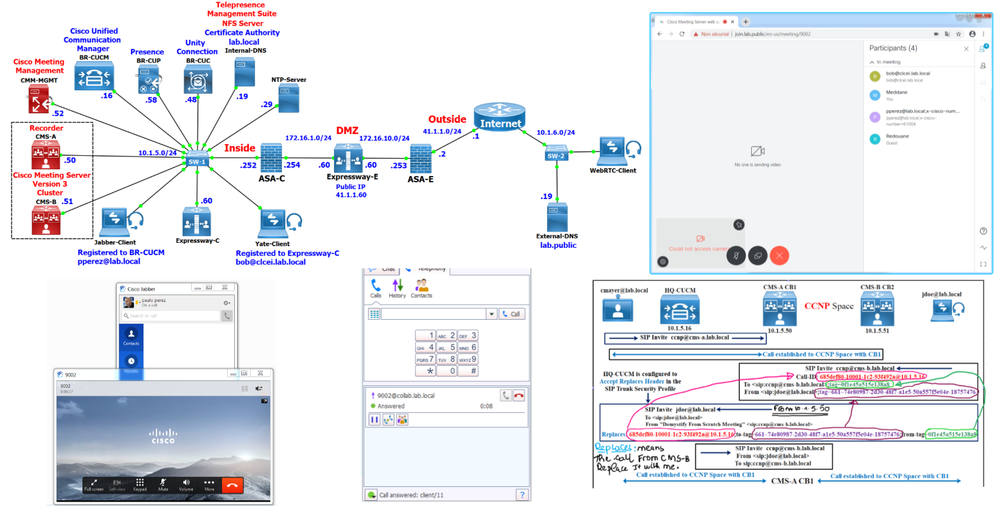Image resolution: width=998 pixels, height=507 pixels.
Task: Mute the Jabber call
Action: tap(163, 485)
